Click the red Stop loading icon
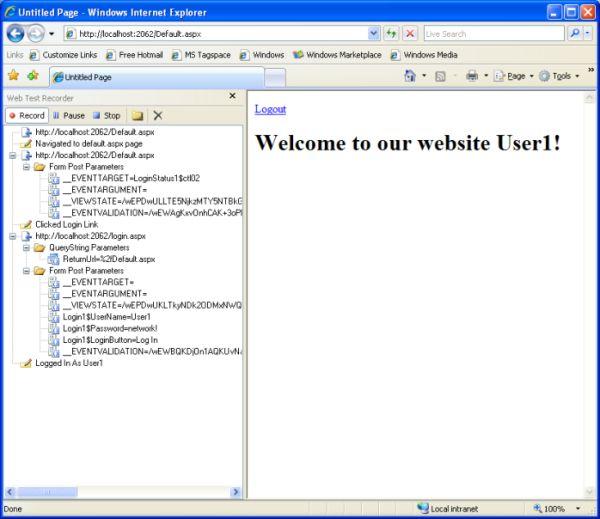The width and height of the screenshot is (600, 519). (x=410, y=33)
